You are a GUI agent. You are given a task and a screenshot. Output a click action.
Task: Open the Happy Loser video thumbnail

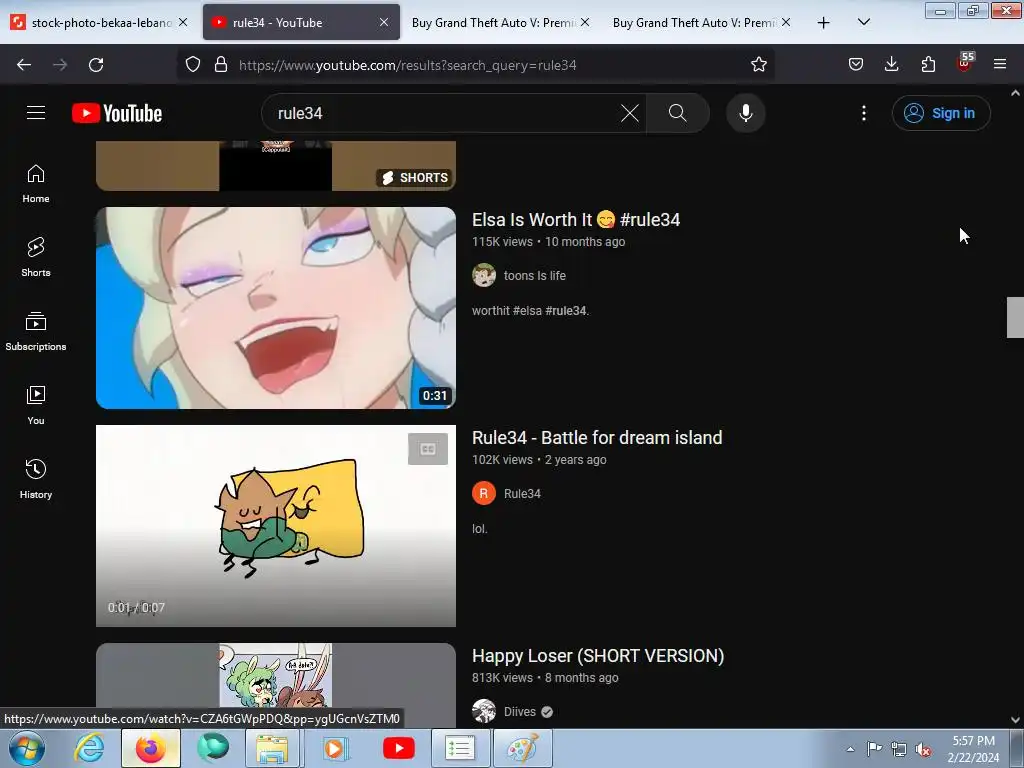coord(276,684)
